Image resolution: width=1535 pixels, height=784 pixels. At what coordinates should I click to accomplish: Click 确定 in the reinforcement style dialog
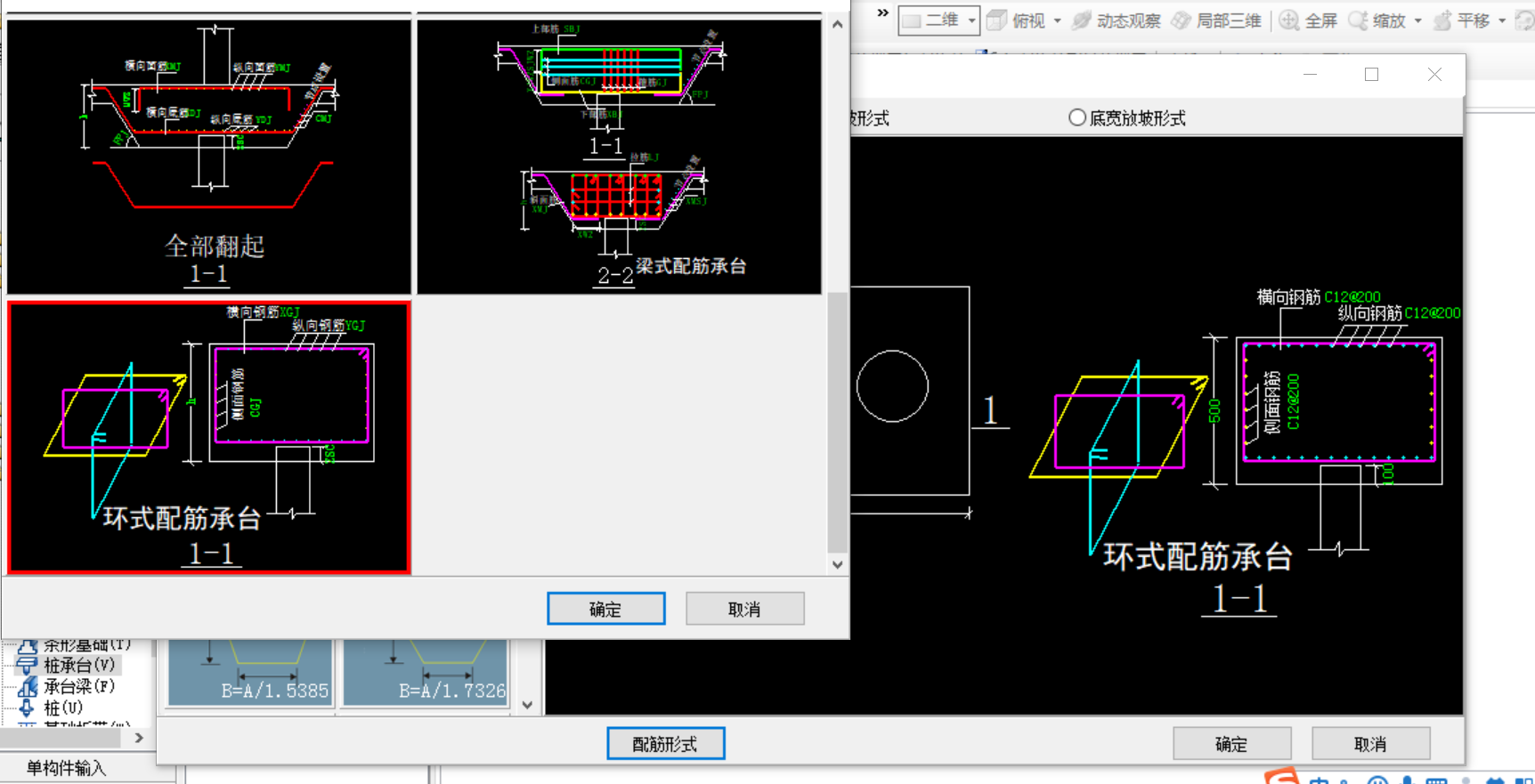(x=606, y=609)
